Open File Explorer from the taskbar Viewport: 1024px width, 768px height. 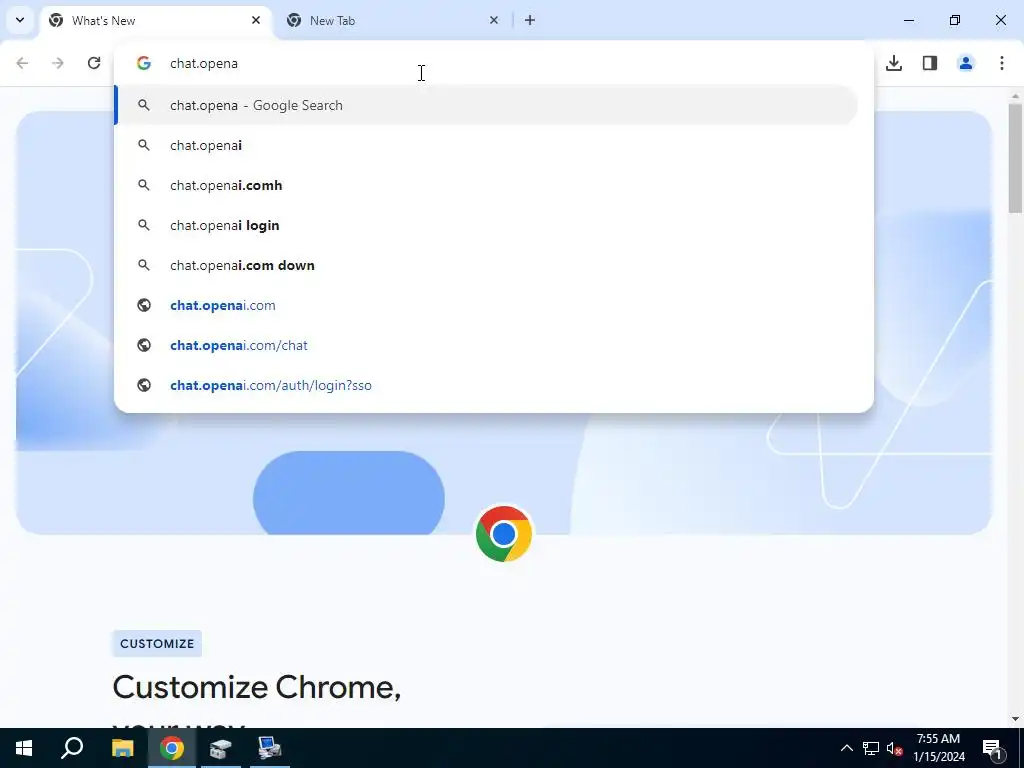tap(122, 748)
